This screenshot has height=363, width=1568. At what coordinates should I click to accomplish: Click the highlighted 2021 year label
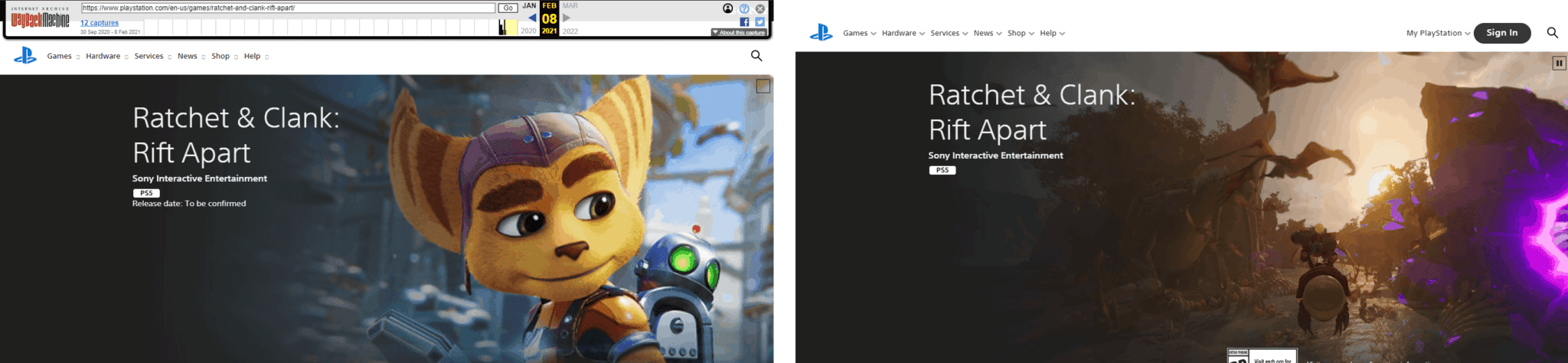pyautogui.click(x=549, y=31)
